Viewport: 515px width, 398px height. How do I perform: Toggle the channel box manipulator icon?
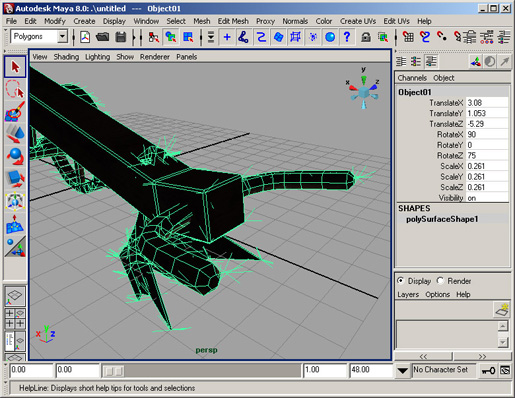coord(476,61)
